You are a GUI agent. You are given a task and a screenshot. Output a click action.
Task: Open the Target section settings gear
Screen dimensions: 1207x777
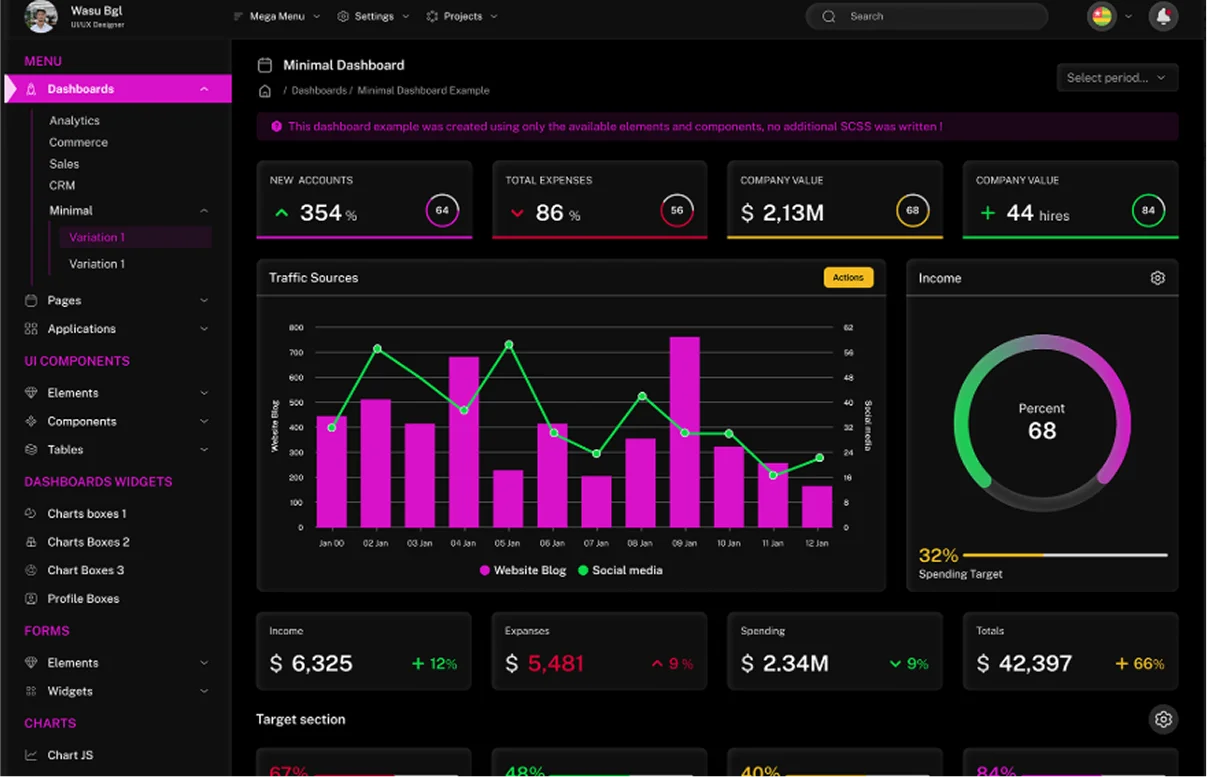click(x=1163, y=719)
